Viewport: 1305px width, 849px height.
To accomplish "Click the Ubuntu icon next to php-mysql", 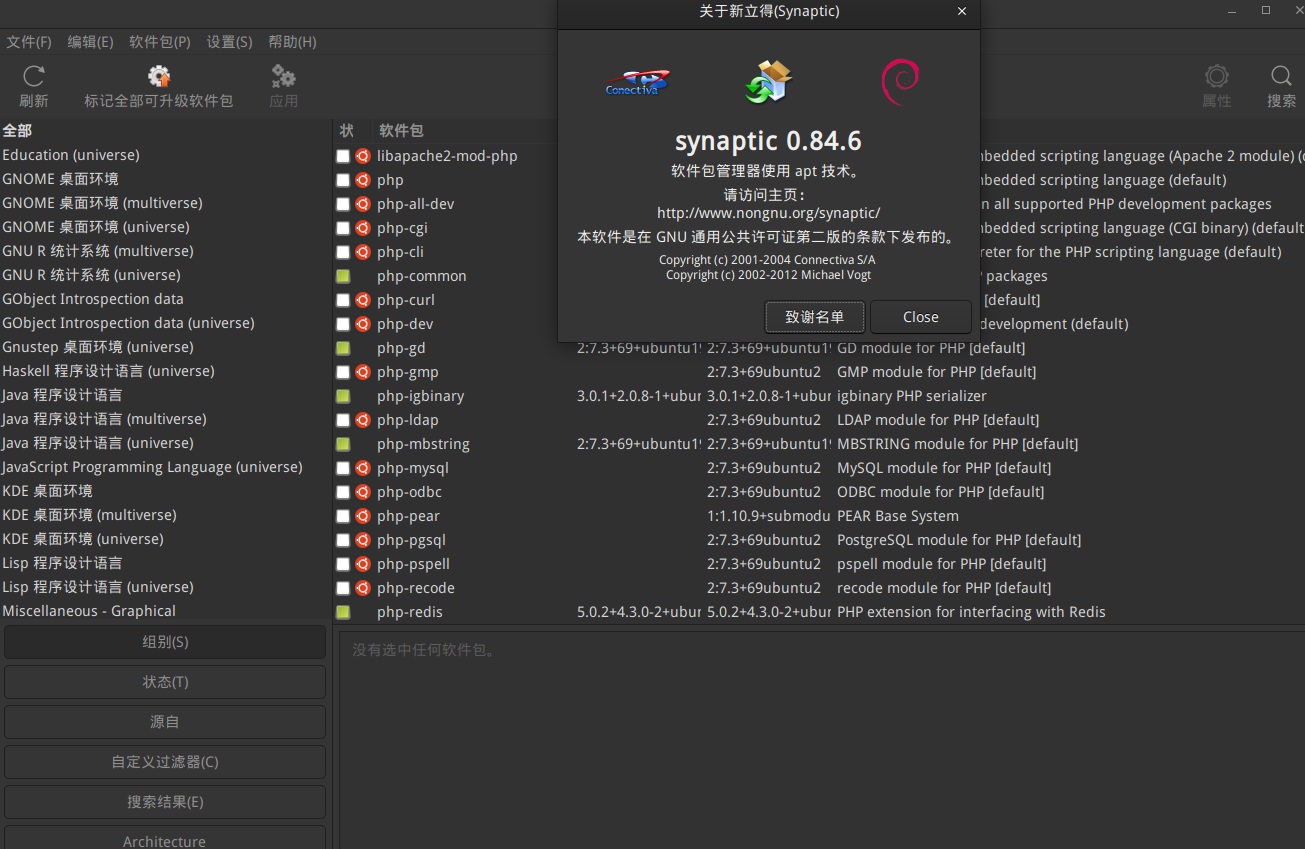I will click(363, 468).
